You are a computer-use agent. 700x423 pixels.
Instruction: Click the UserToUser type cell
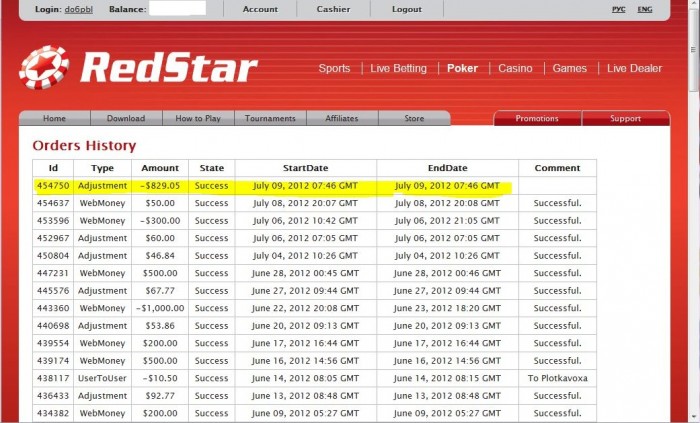point(102,378)
